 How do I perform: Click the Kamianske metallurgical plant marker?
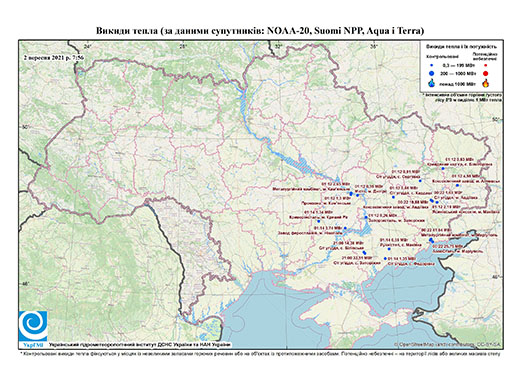351,193
